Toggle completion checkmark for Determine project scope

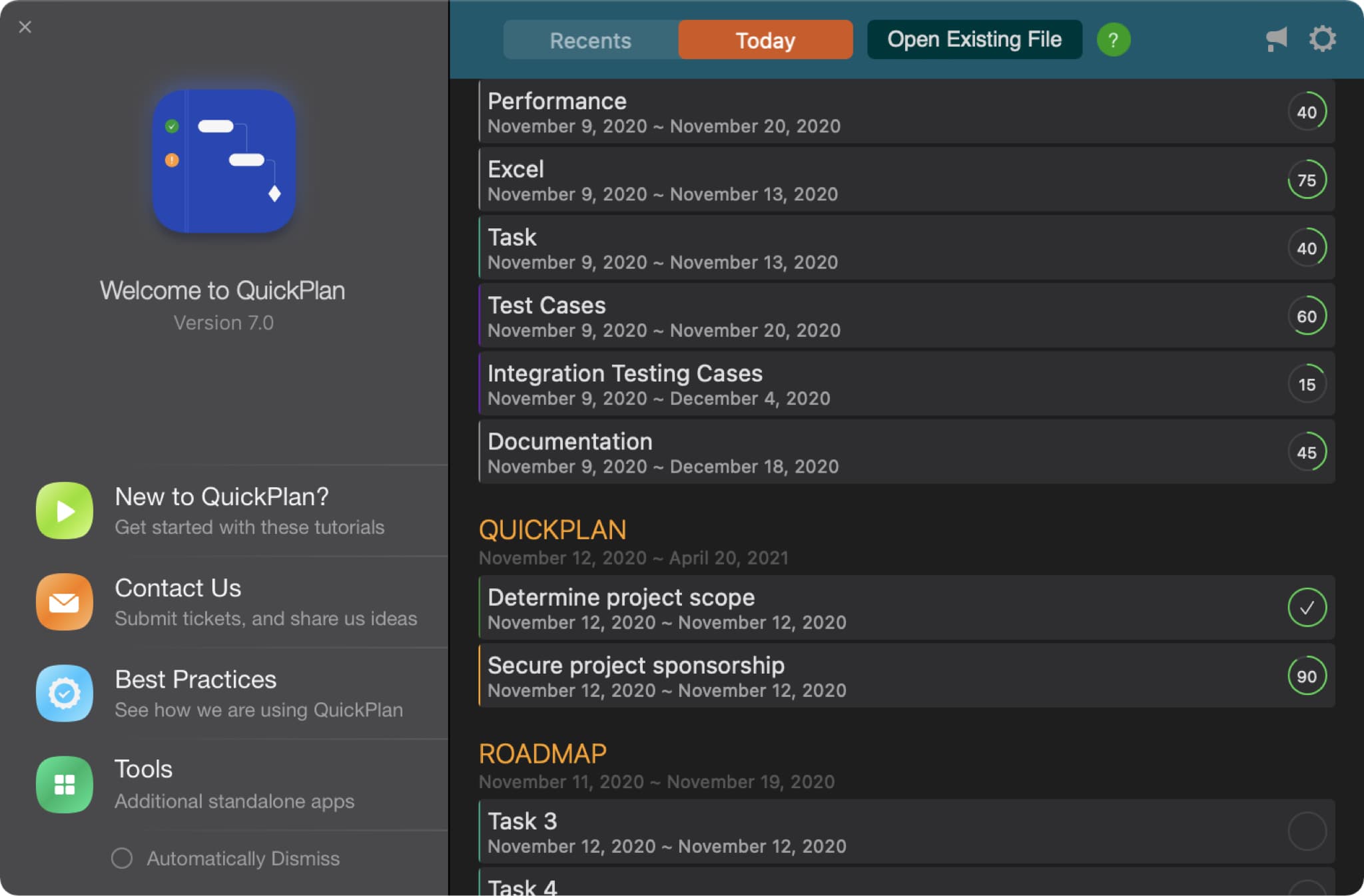coord(1306,608)
